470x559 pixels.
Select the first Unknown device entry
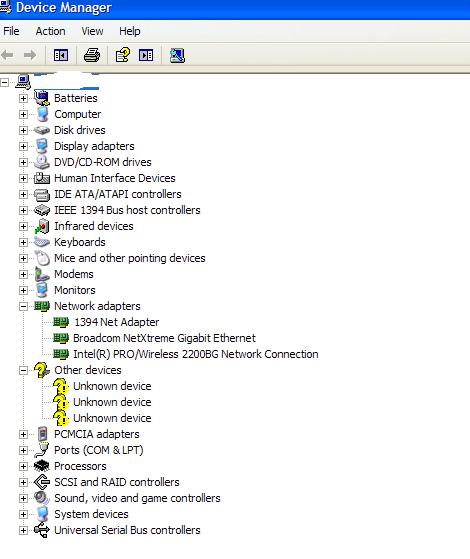coord(112,386)
